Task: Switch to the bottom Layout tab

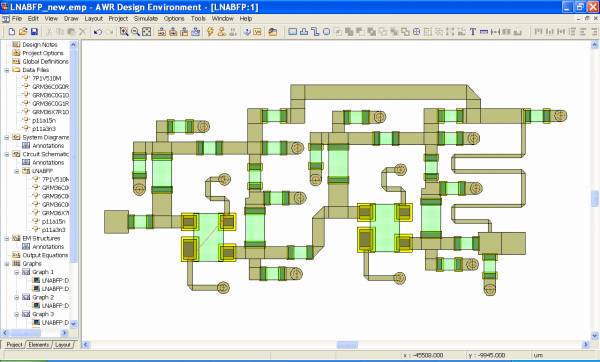Action: tap(62, 344)
